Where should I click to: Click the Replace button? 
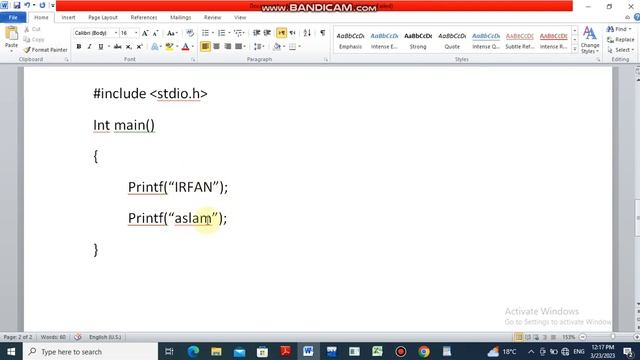(x=621, y=40)
